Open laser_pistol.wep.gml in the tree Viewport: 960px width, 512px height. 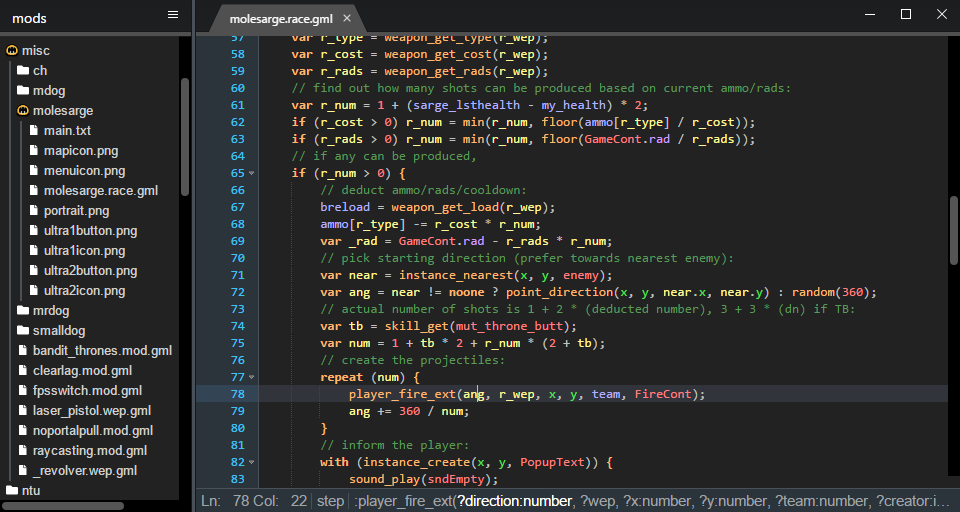(92, 411)
